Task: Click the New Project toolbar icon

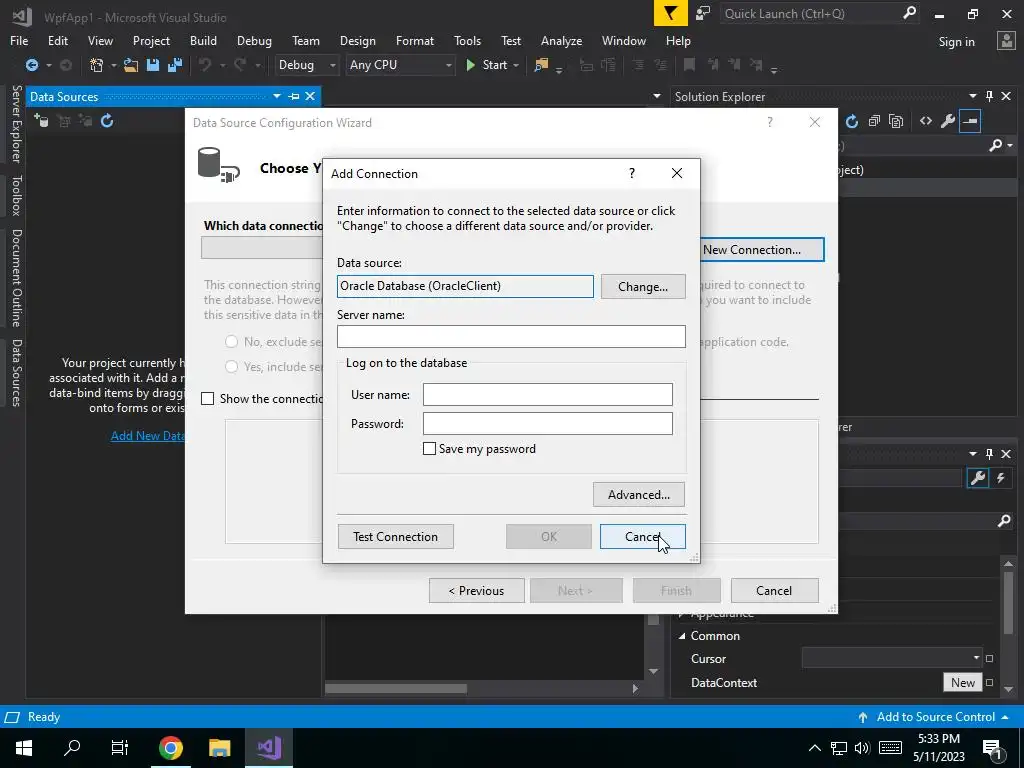Action: click(x=97, y=65)
